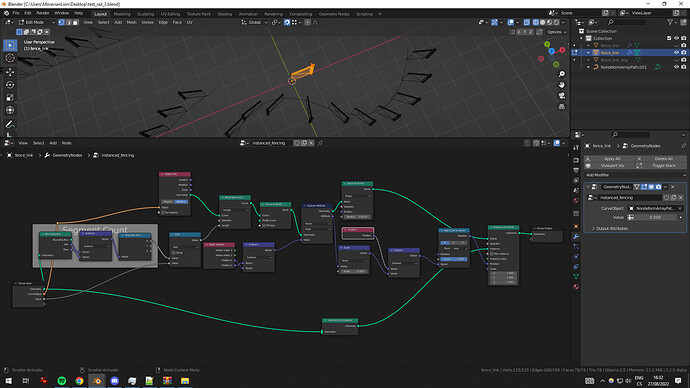Open the Object properties orange square tab
690x388 pixels.
[x=576, y=226]
